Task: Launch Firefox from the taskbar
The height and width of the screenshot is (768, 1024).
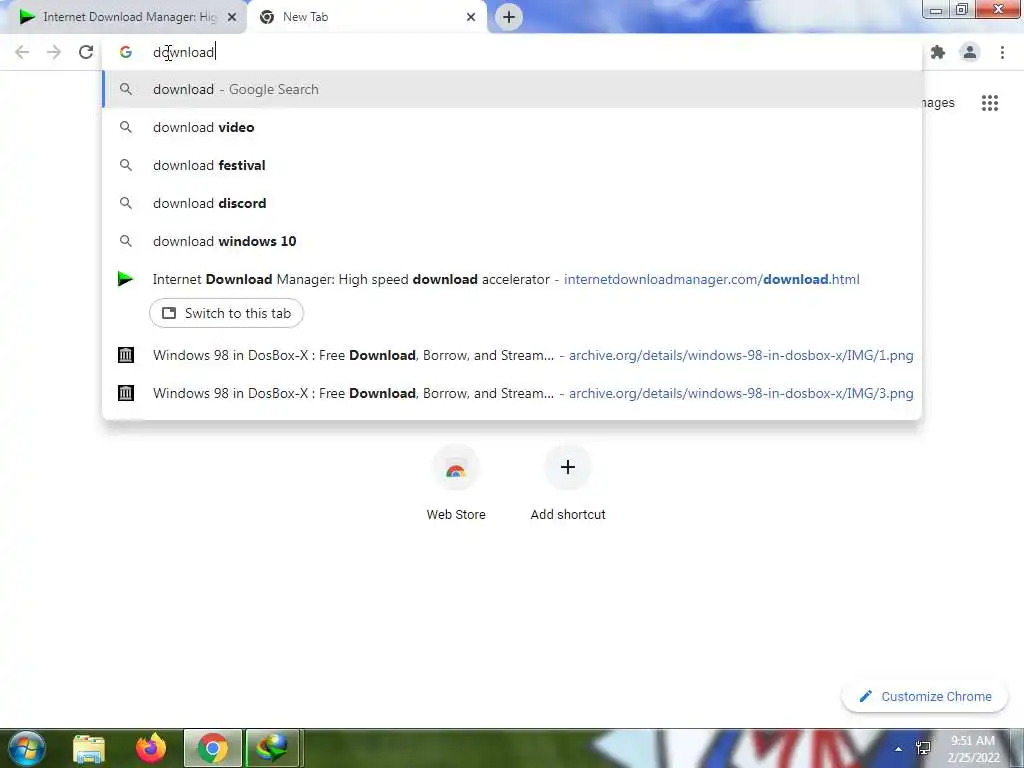Action: tap(151, 748)
